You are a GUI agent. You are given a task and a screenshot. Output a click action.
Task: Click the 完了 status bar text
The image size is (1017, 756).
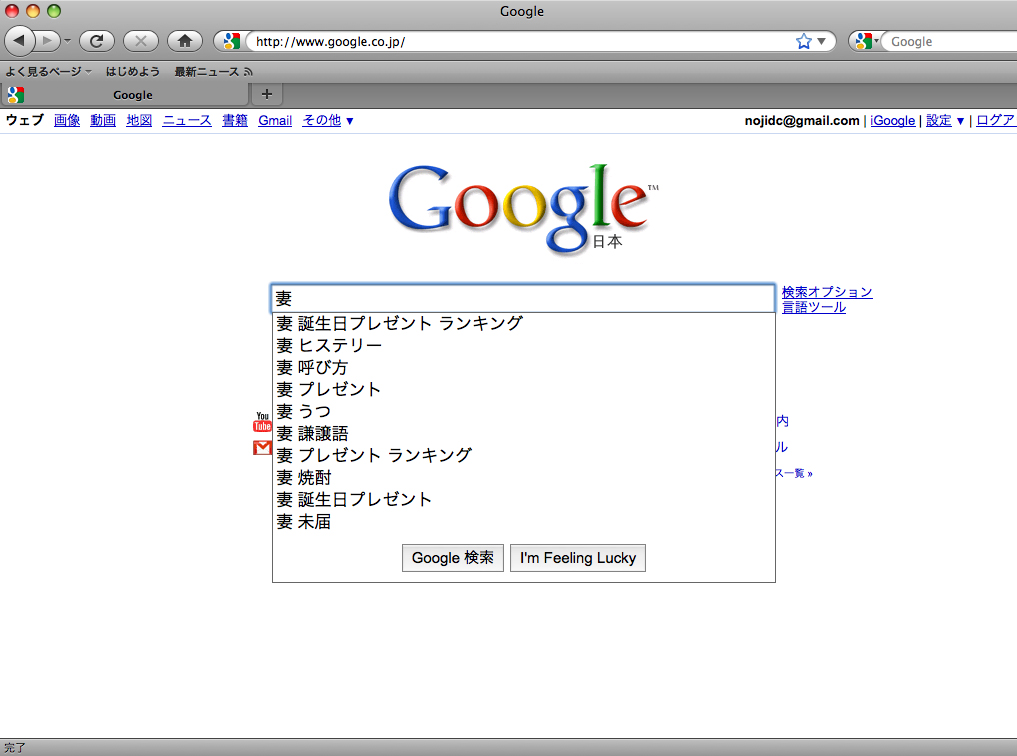coord(15,748)
